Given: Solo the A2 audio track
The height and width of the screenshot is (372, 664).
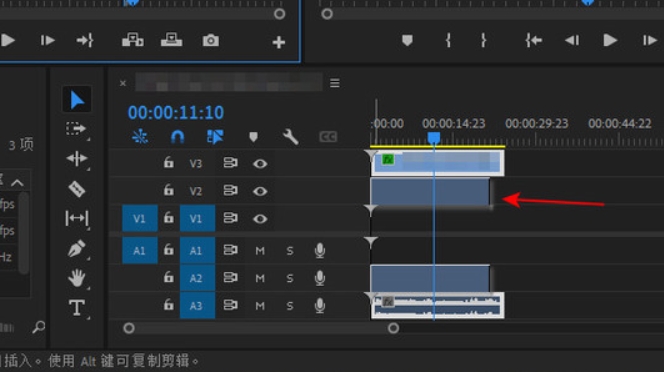Looking at the screenshot, I should pos(290,278).
